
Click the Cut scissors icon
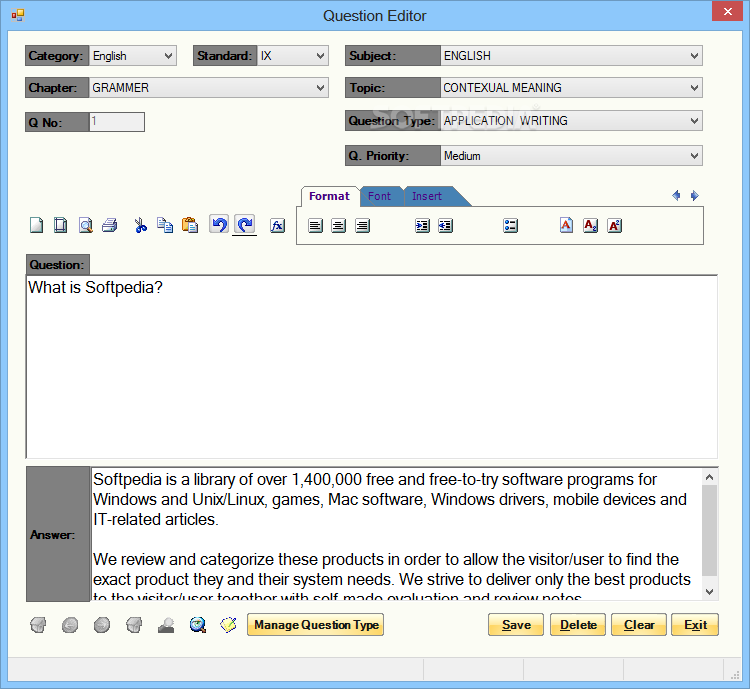pos(141,225)
